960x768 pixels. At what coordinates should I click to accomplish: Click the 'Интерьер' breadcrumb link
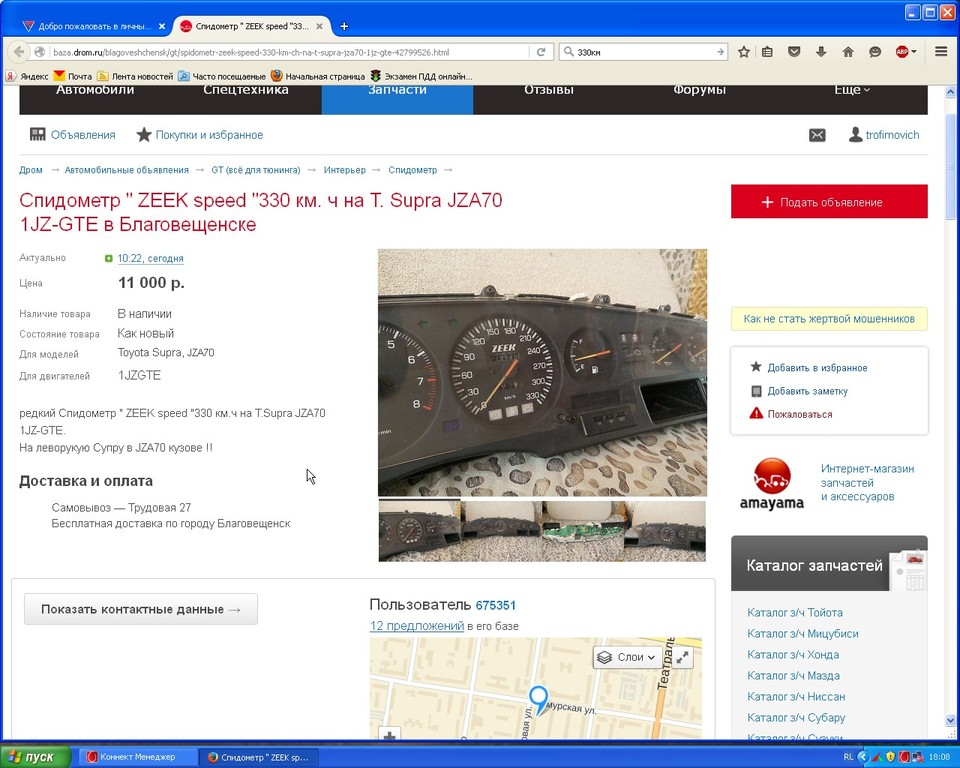(345, 170)
